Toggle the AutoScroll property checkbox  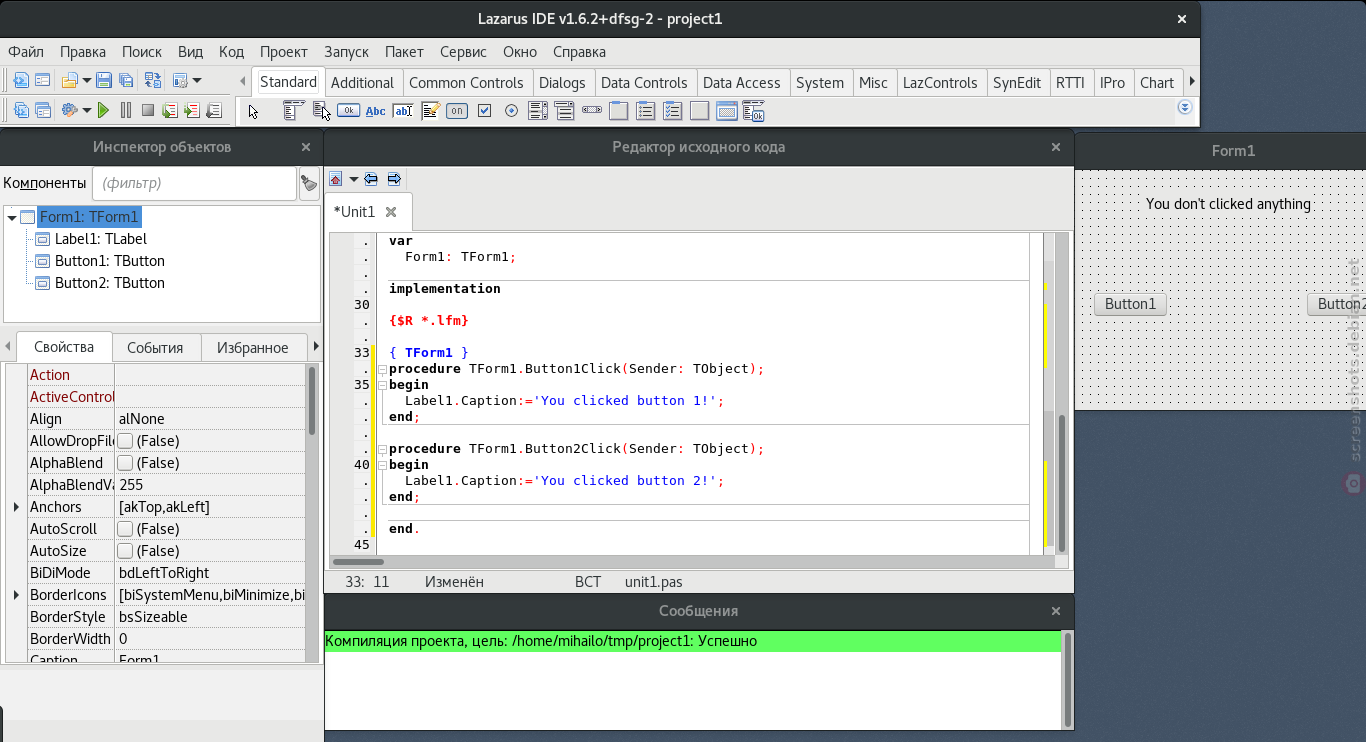[x=125, y=529]
